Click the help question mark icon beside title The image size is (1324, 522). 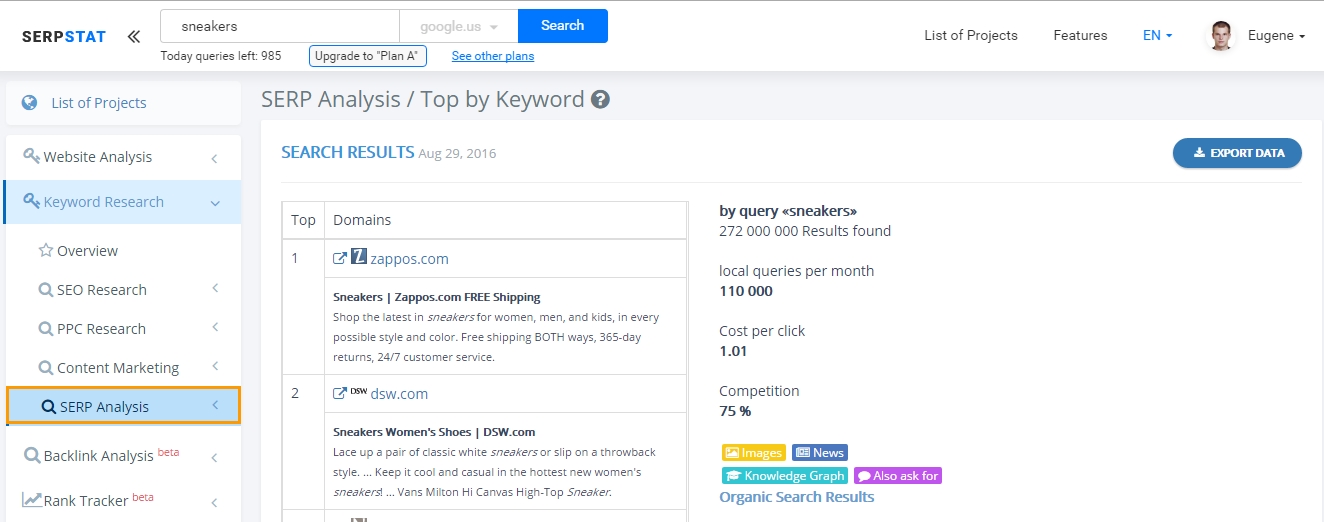[x=600, y=100]
